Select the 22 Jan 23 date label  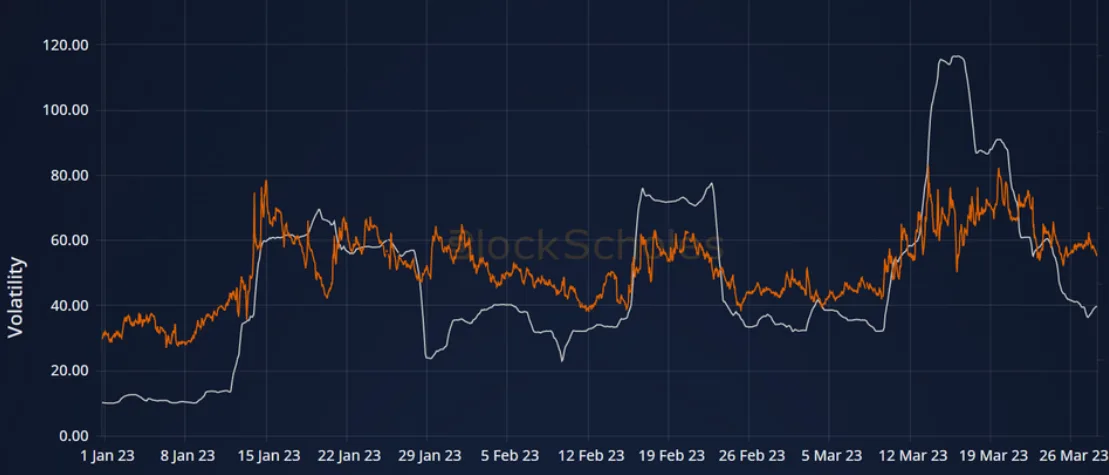click(x=347, y=455)
